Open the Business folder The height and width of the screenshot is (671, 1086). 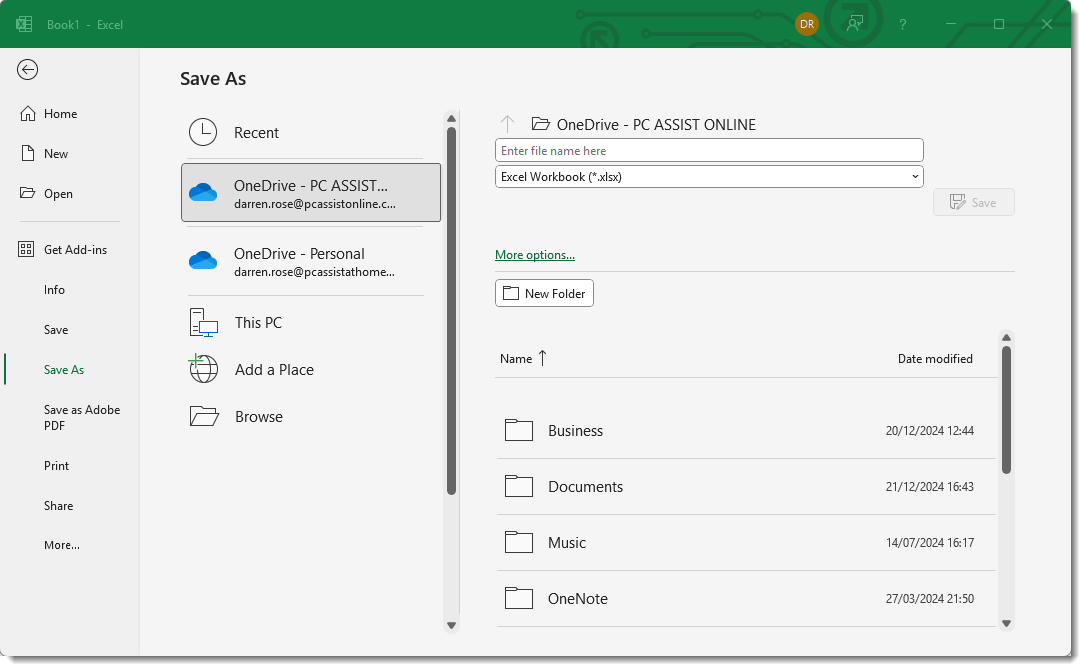[575, 430]
